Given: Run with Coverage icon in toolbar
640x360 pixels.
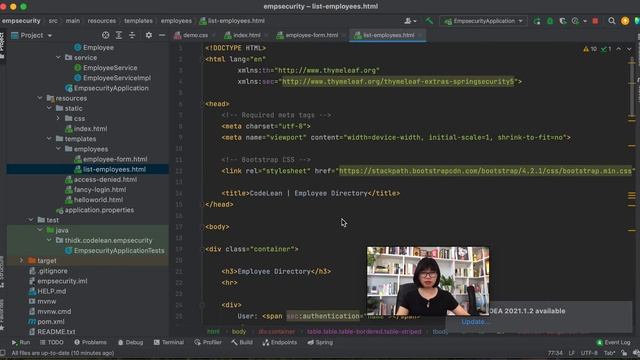Looking at the screenshot, I should point(563,21).
